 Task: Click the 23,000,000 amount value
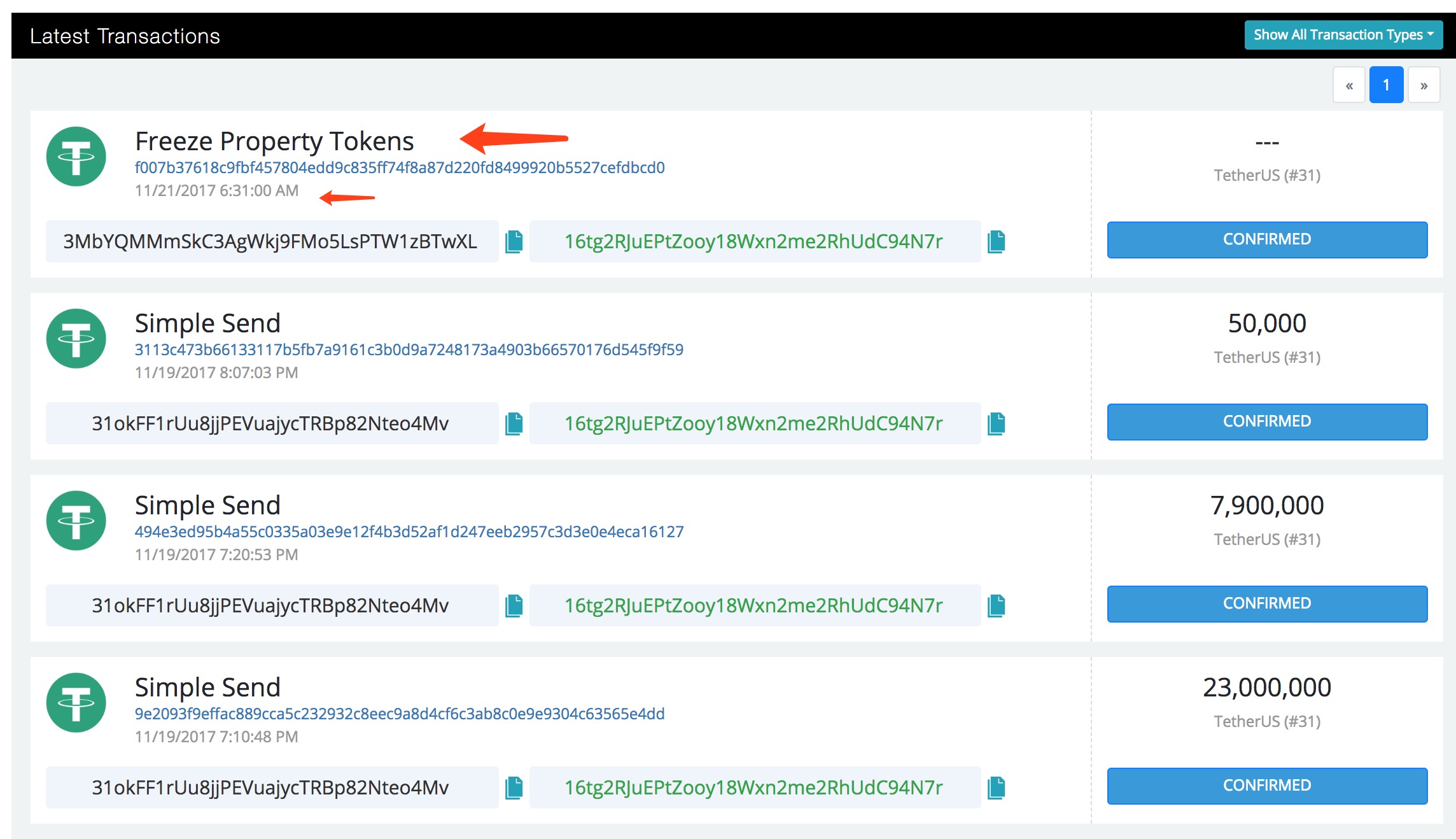pos(1267,687)
